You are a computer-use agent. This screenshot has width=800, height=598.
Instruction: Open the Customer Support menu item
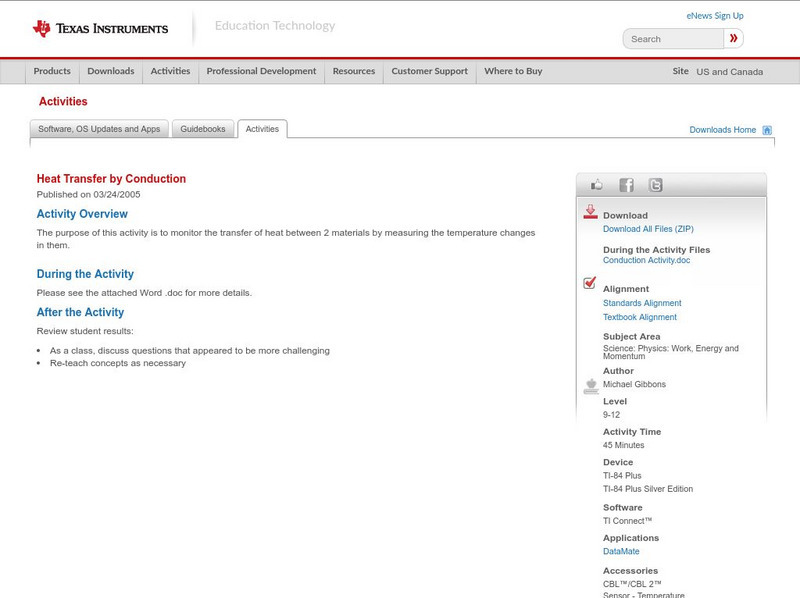(429, 72)
